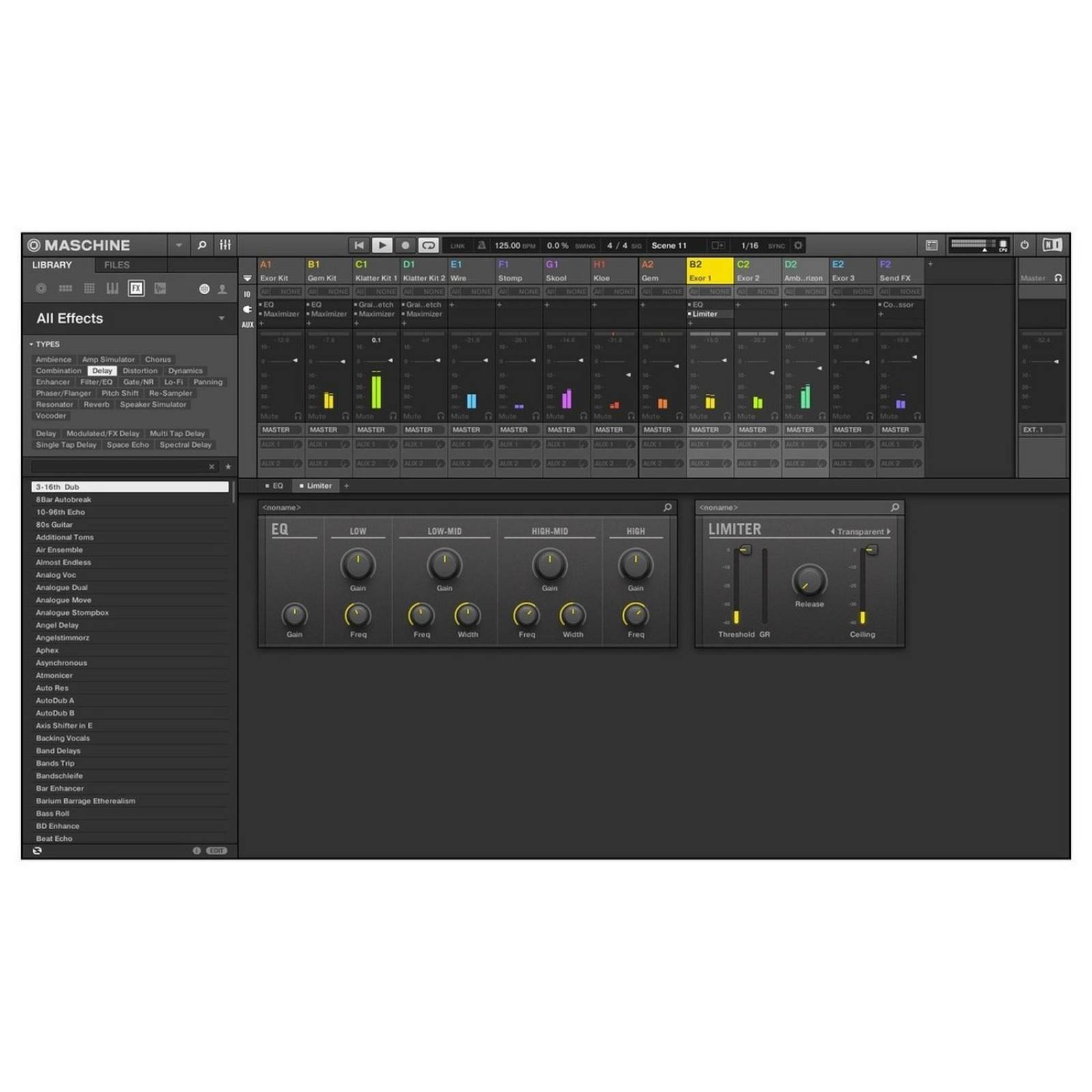This screenshot has width=1092, height=1092.
Task: Mute the Exor Kit channel strip
Action: click(268, 416)
